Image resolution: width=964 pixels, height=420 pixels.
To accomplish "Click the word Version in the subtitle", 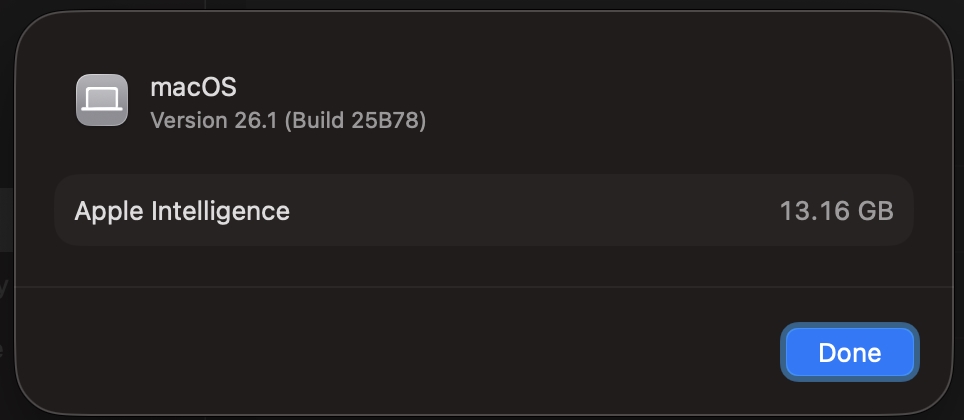I will tap(188, 121).
